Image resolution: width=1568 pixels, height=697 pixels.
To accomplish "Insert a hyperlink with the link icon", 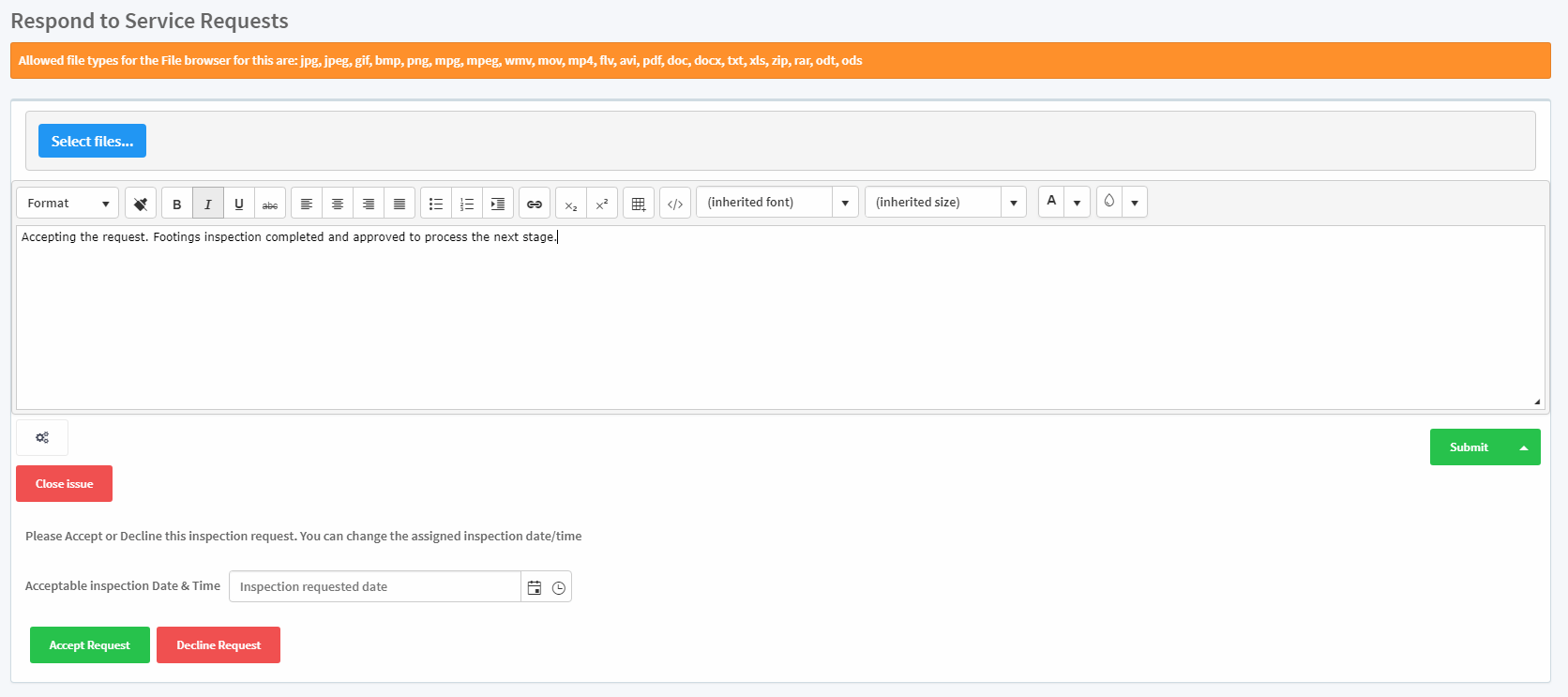I will (x=534, y=204).
